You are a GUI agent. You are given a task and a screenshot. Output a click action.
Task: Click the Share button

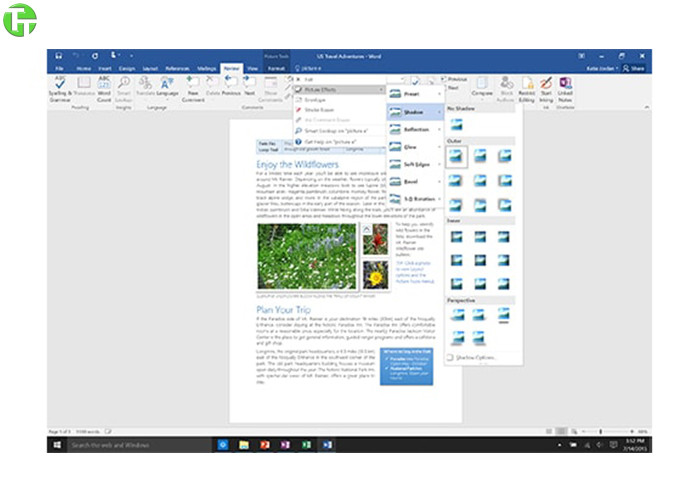click(634, 68)
